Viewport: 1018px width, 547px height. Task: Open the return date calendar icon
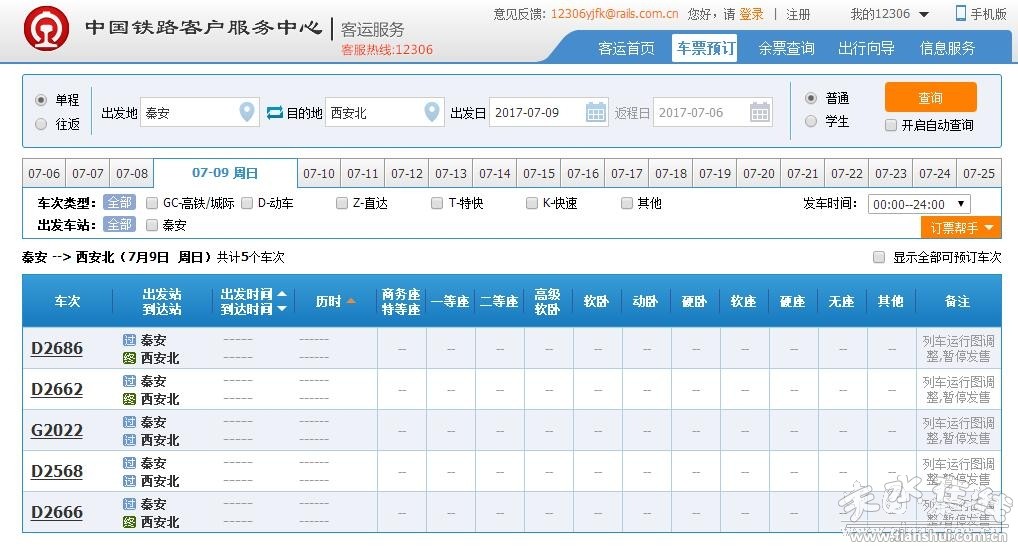pyautogui.click(x=760, y=112)
